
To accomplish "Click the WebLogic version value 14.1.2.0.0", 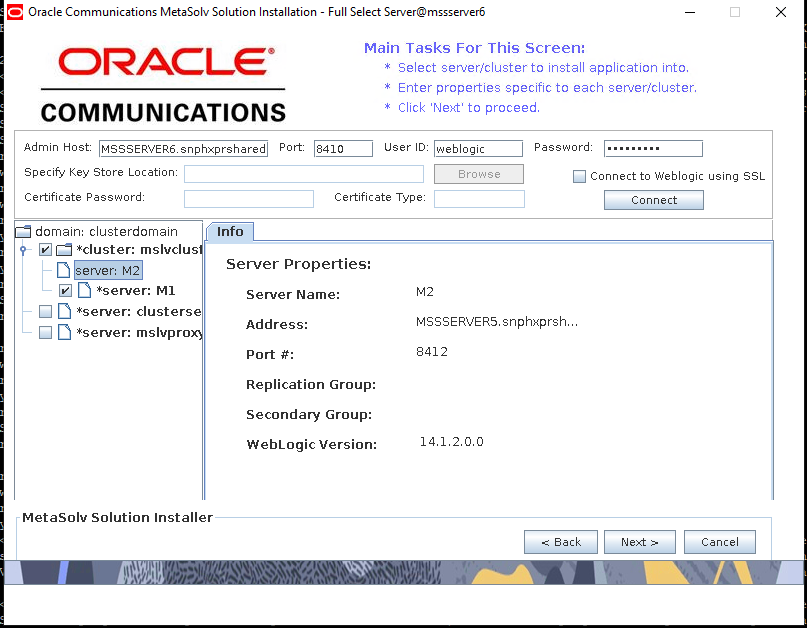I will [x=451, y=442].
